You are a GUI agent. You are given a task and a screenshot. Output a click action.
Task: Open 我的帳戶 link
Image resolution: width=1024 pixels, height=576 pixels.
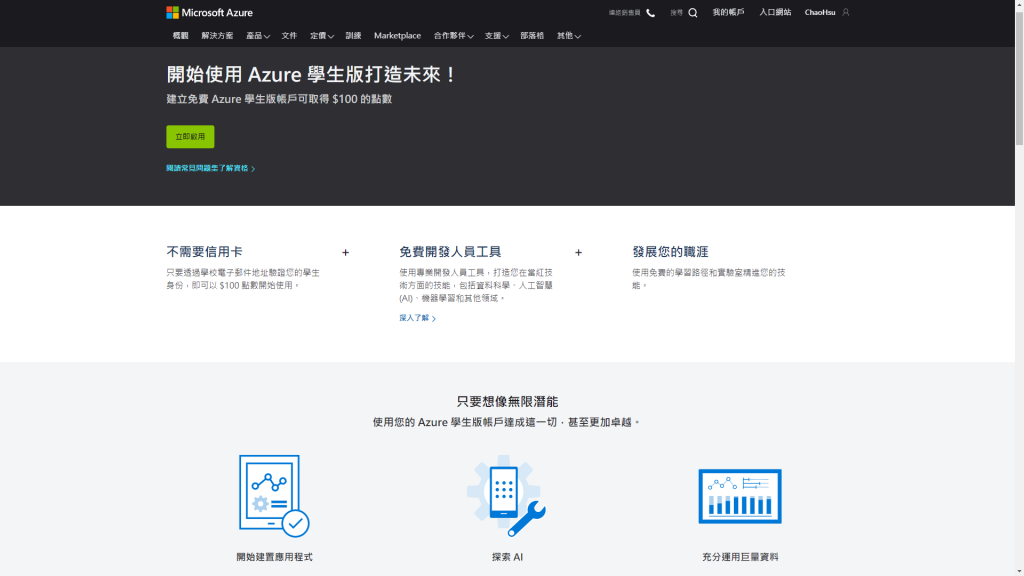728,12
